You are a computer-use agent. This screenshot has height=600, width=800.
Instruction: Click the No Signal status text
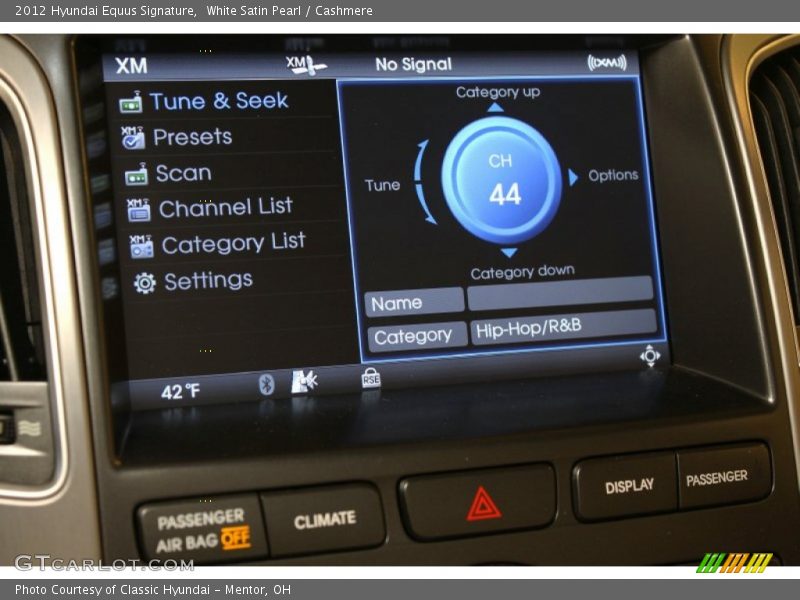(x=413, y=64)
